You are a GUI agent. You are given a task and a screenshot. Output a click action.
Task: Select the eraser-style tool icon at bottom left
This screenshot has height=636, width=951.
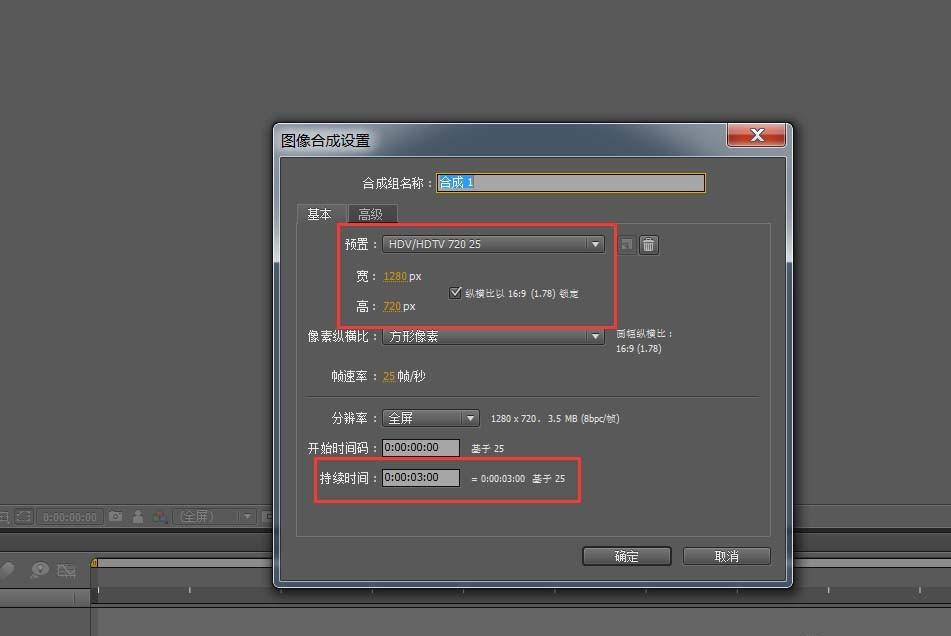[x=9, y=568]
